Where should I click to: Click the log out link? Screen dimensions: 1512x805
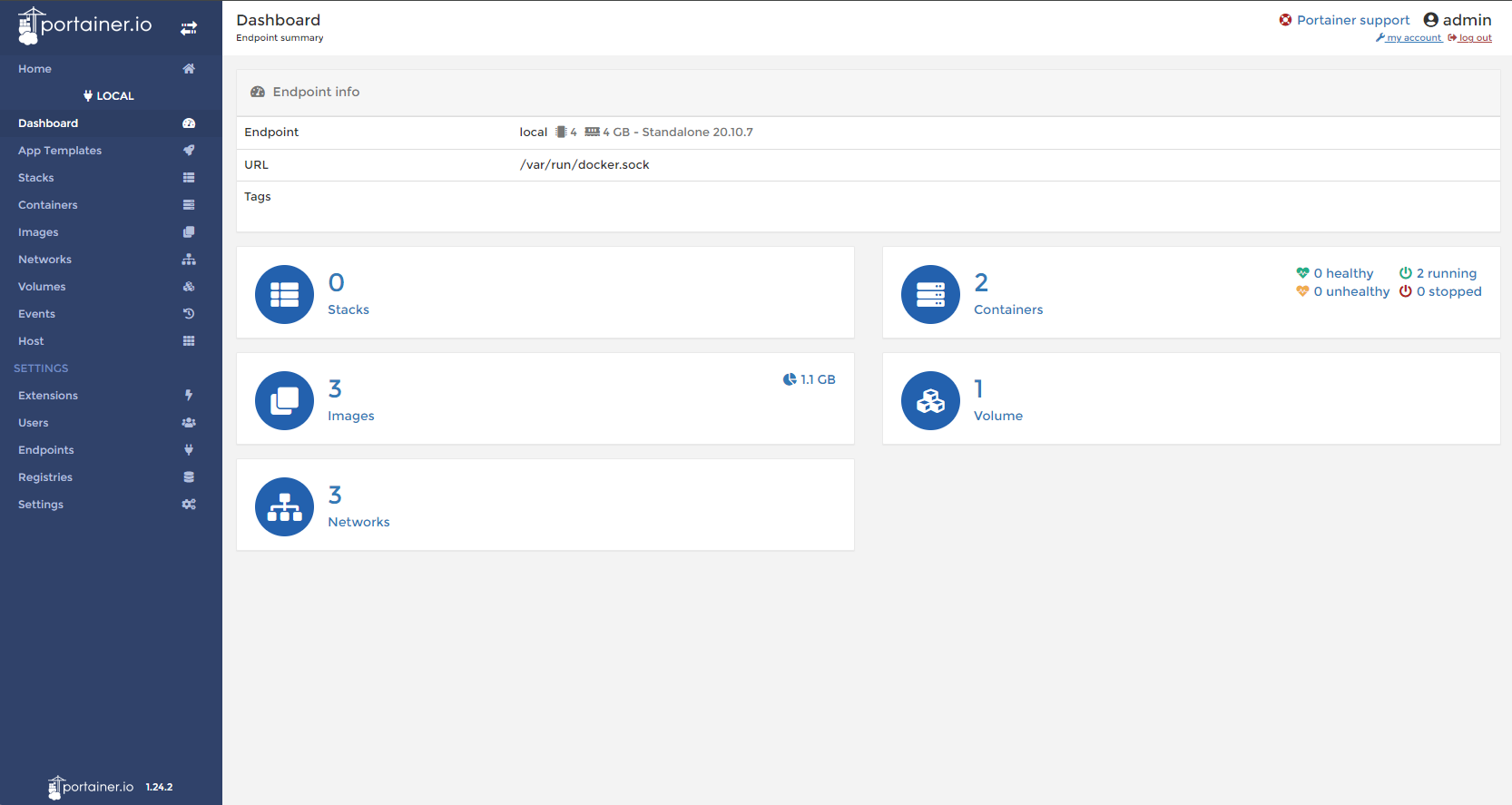(1470, 38)
